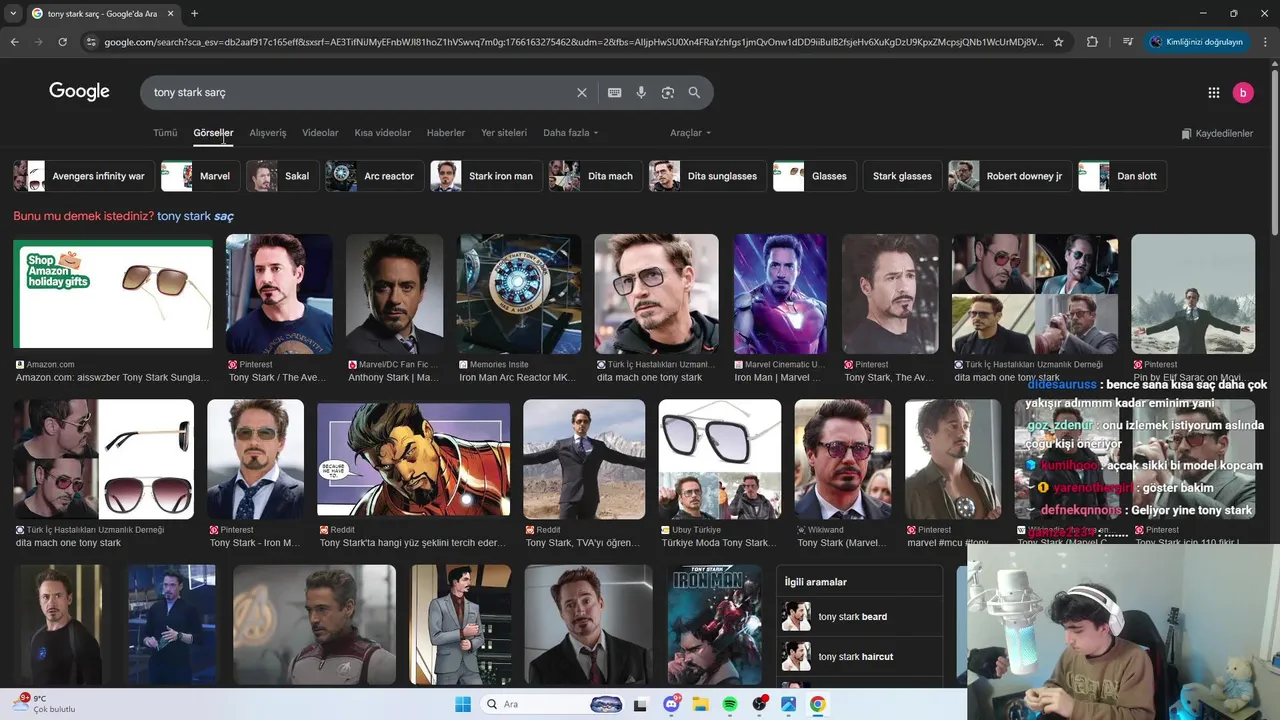This screenshot has width=1280, height=720.
Task: Click the Chrome address bar
Action: tap(573, 42)
